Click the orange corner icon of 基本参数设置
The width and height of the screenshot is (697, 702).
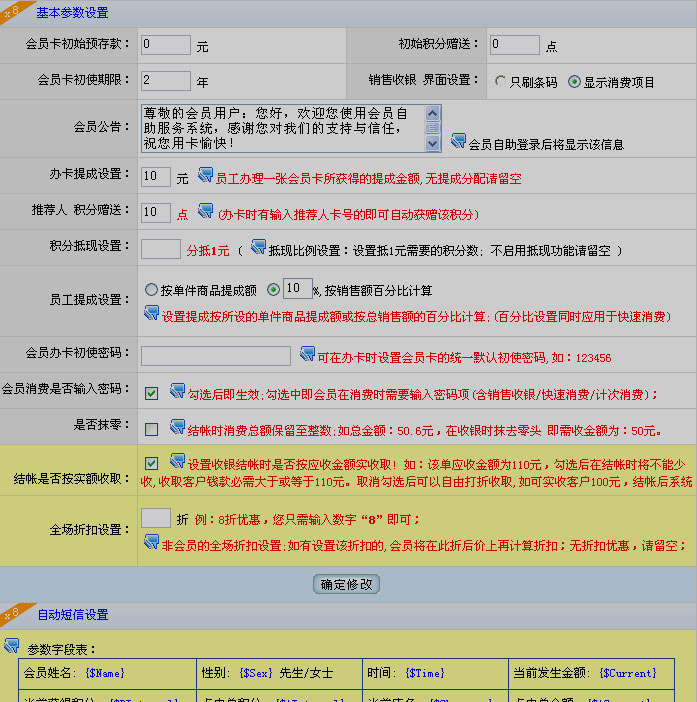pos(14,11)
